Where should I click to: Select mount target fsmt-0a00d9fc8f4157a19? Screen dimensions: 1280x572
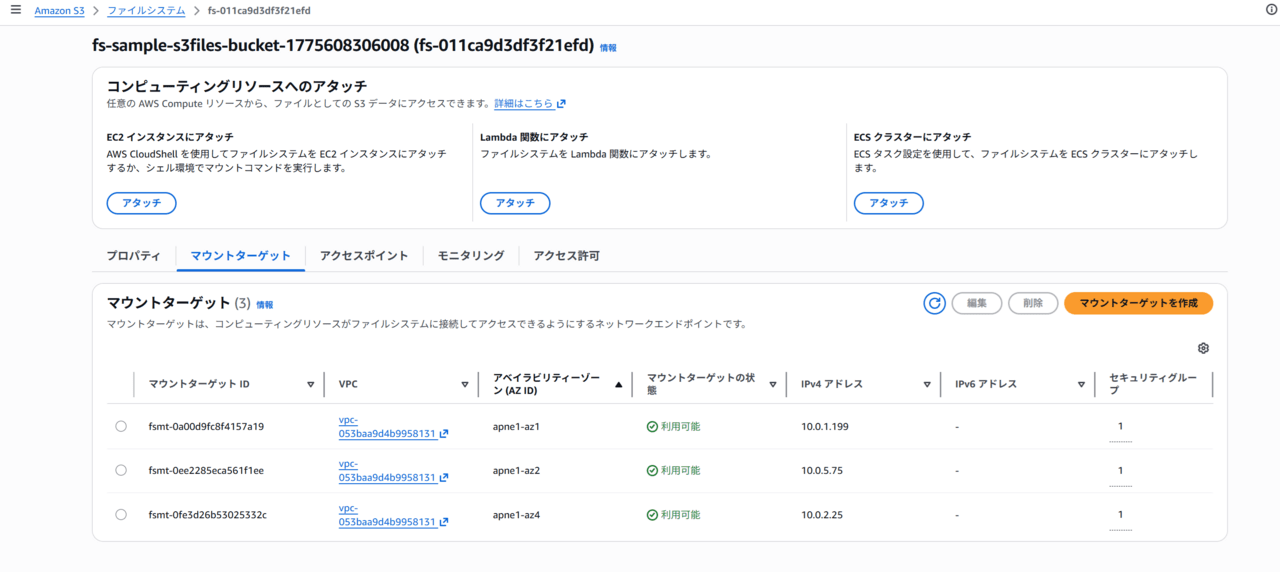tap(121, 426)
